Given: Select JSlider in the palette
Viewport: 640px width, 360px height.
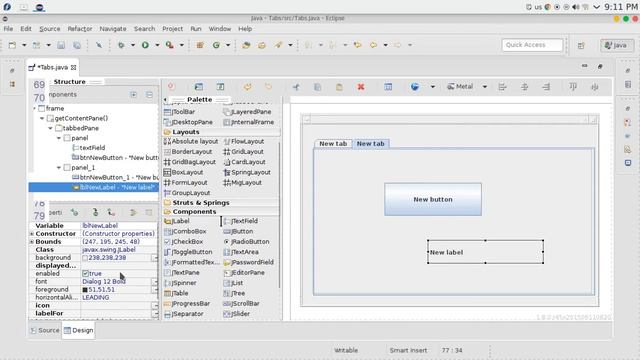Looking at the screenshot, I should [x=237, y=314].
